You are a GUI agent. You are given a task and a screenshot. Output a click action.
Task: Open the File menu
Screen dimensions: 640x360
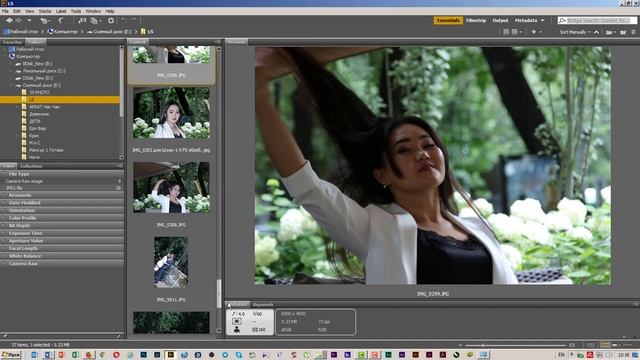click(x=5, y=11)
